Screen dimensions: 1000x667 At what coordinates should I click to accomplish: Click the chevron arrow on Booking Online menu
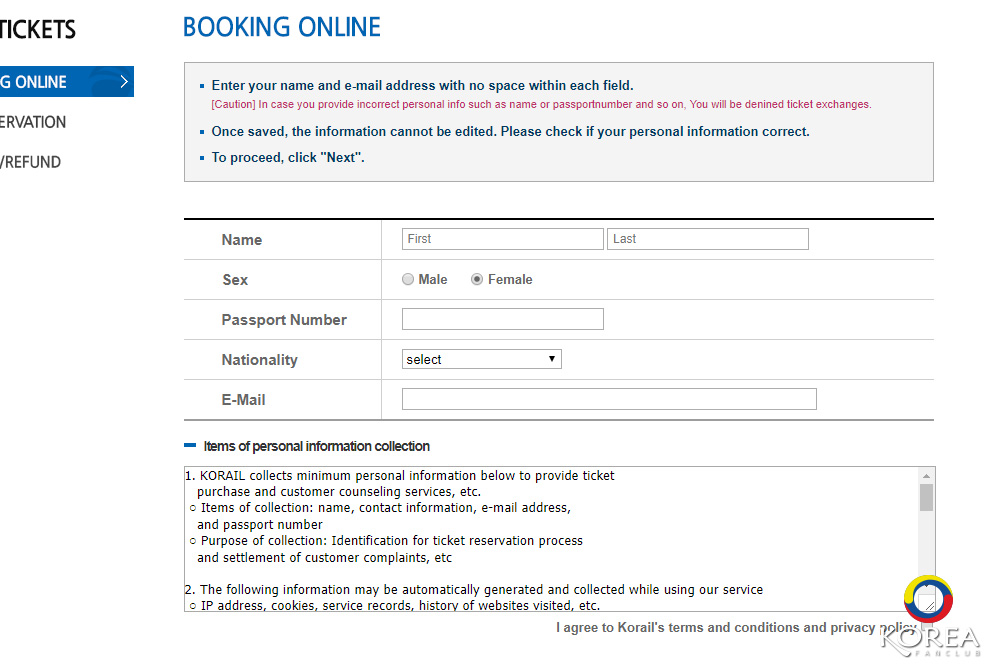pos(124,82)
